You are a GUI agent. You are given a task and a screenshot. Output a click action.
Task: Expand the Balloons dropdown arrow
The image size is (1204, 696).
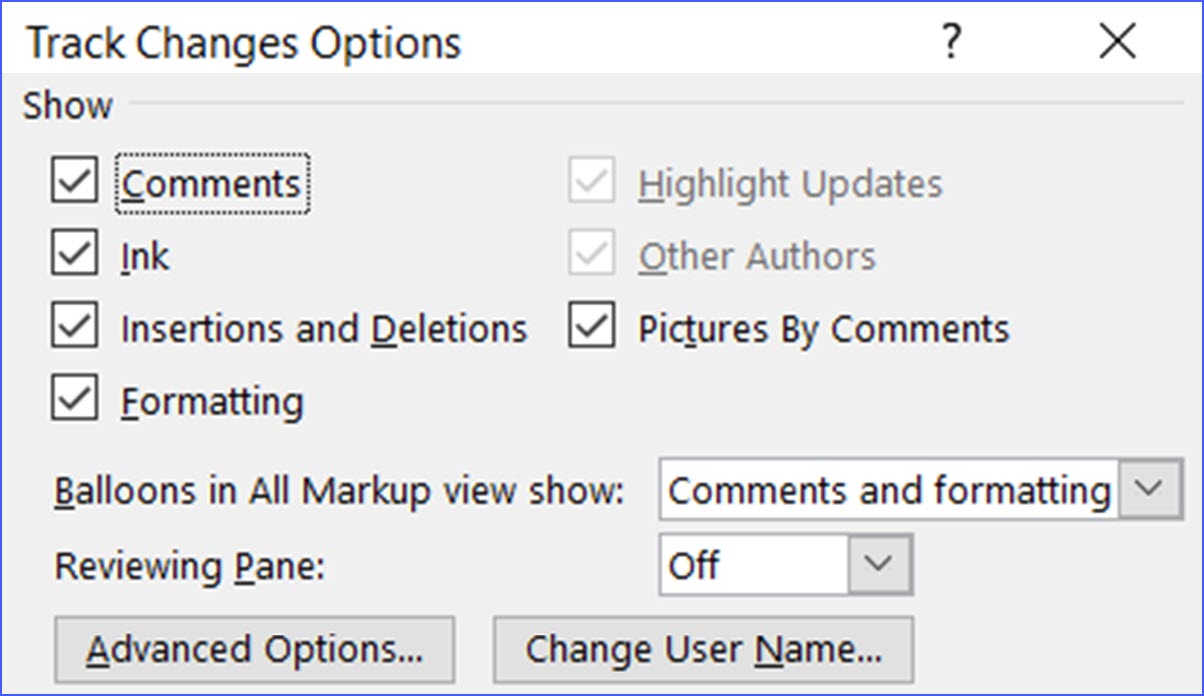click(1150, 490)
